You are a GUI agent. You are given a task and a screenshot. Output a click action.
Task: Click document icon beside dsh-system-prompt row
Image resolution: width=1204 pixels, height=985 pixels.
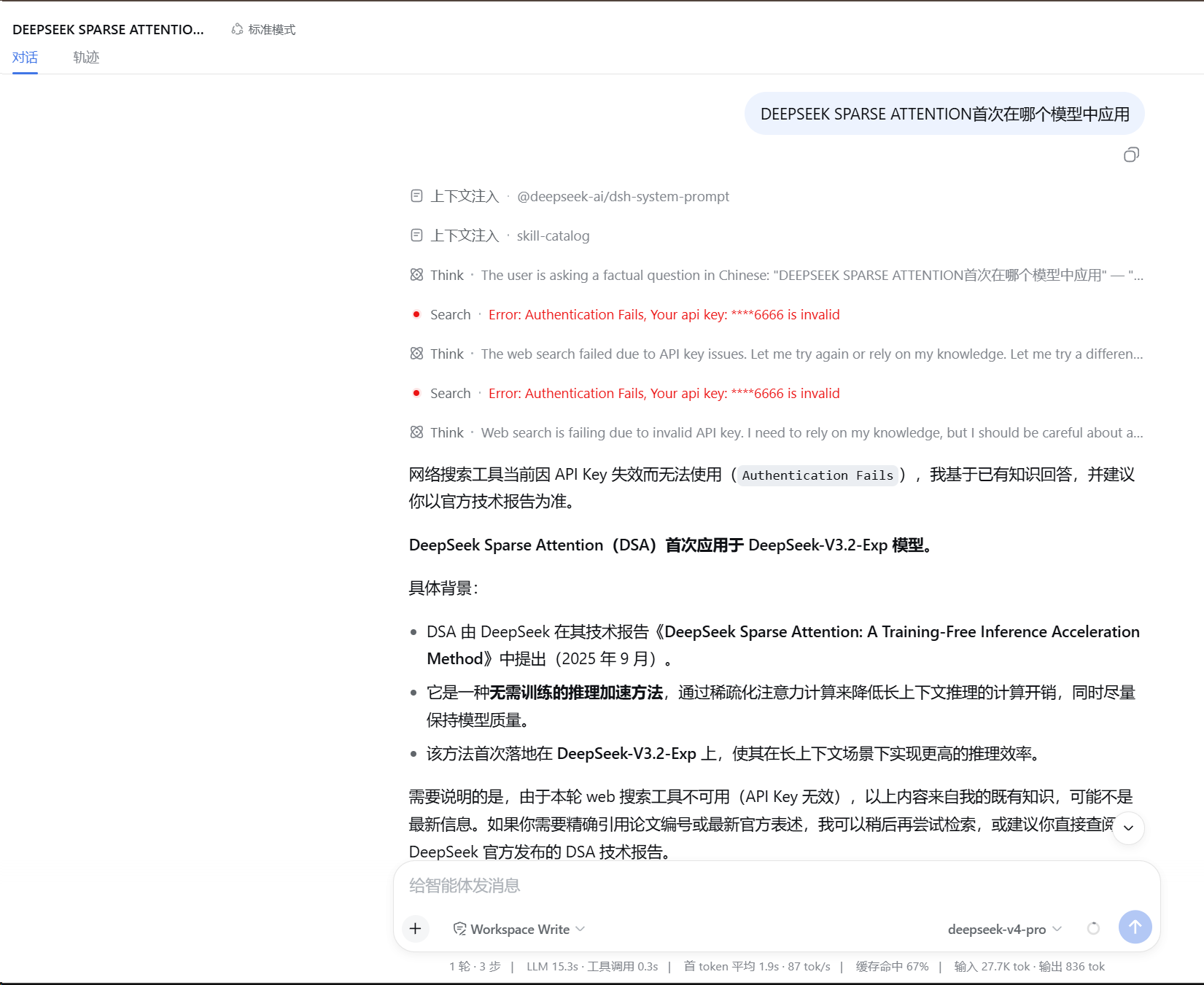point(416,196)
